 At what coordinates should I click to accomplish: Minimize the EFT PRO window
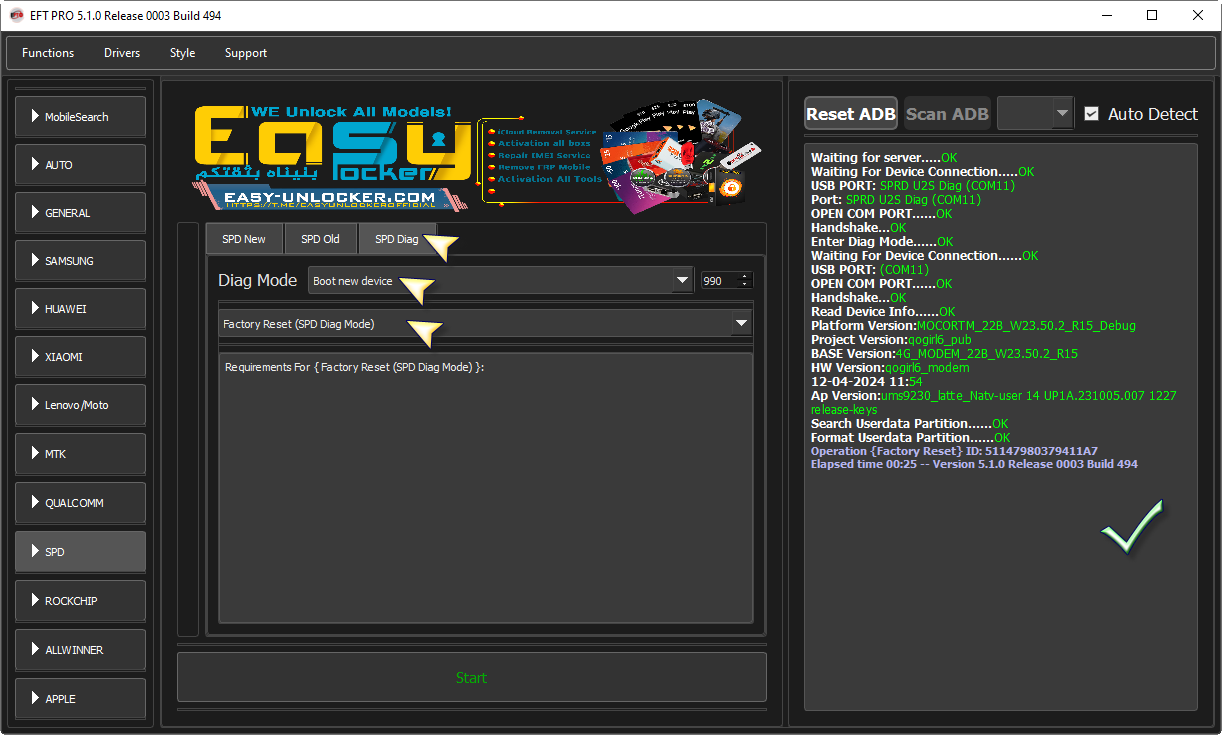[x=1107, y=15]
